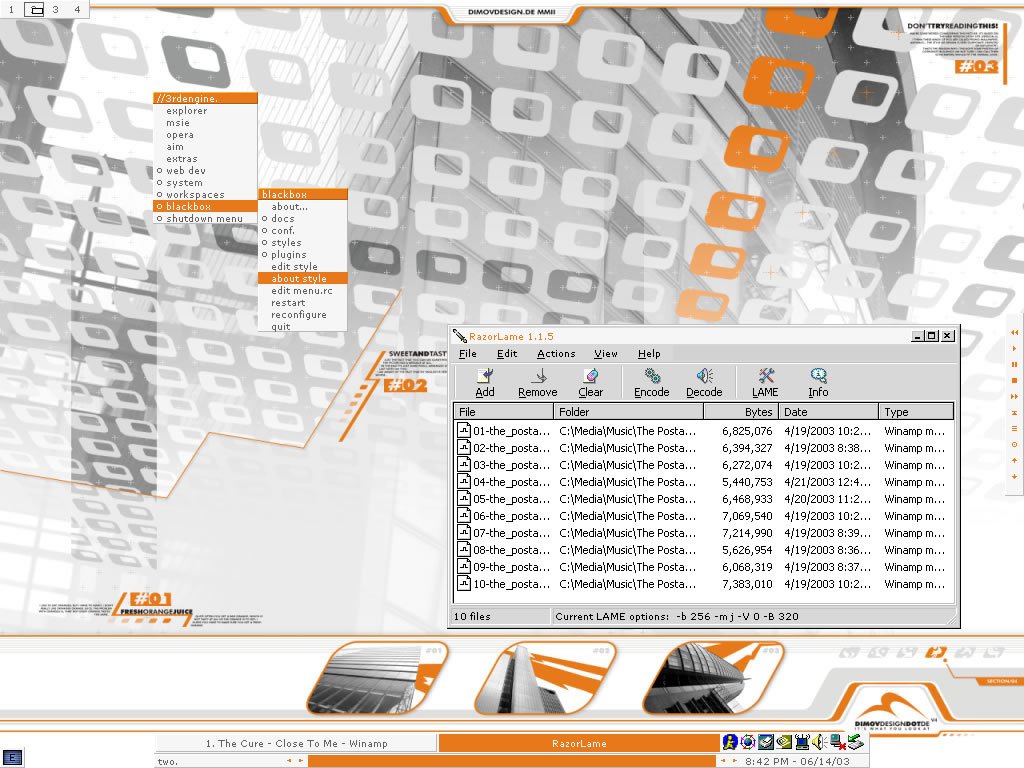Click the blue E icon in bottom-left corner
The image size is (1024, 768).
[12, 758]
